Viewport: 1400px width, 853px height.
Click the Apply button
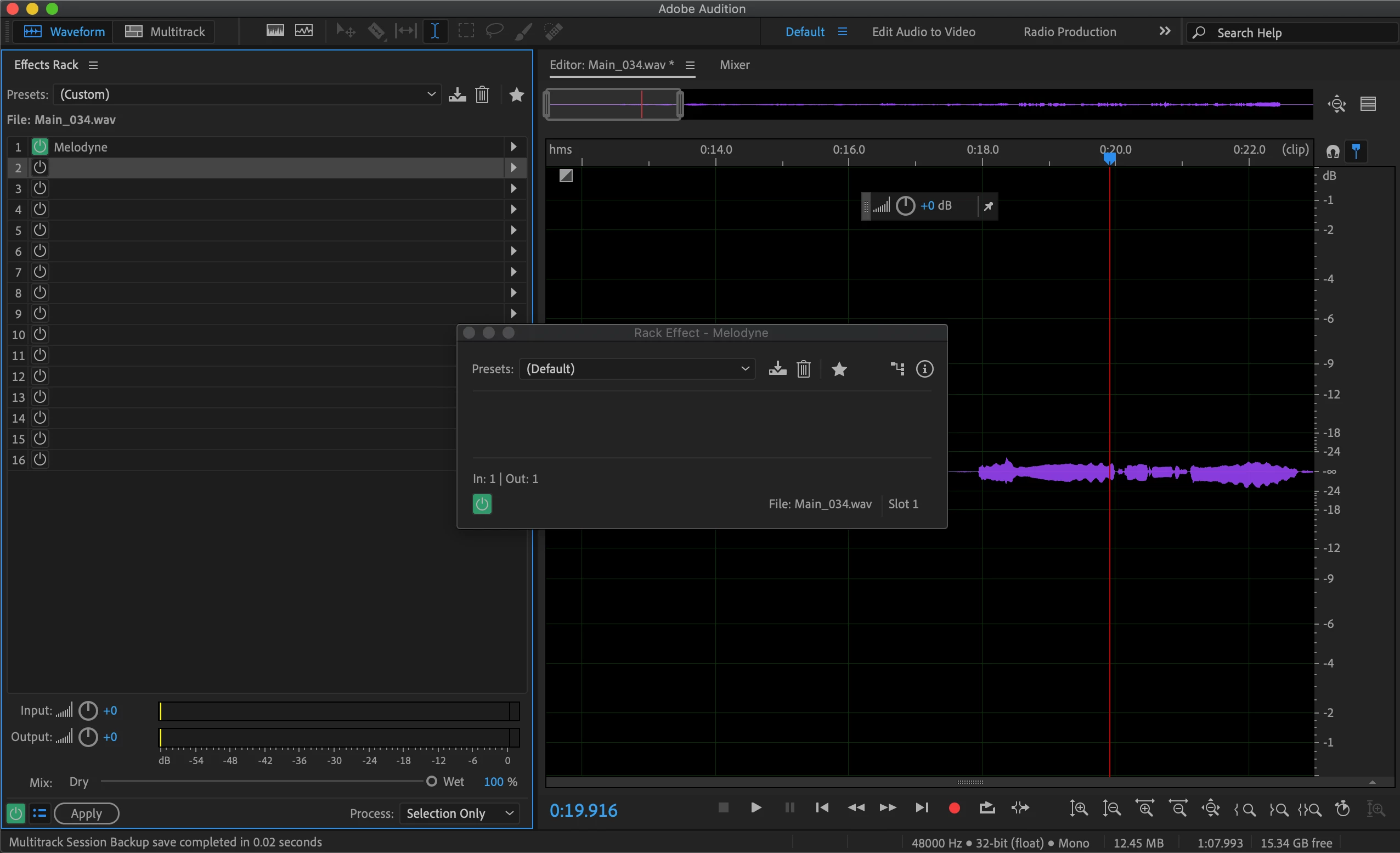[x=86, y=814]
